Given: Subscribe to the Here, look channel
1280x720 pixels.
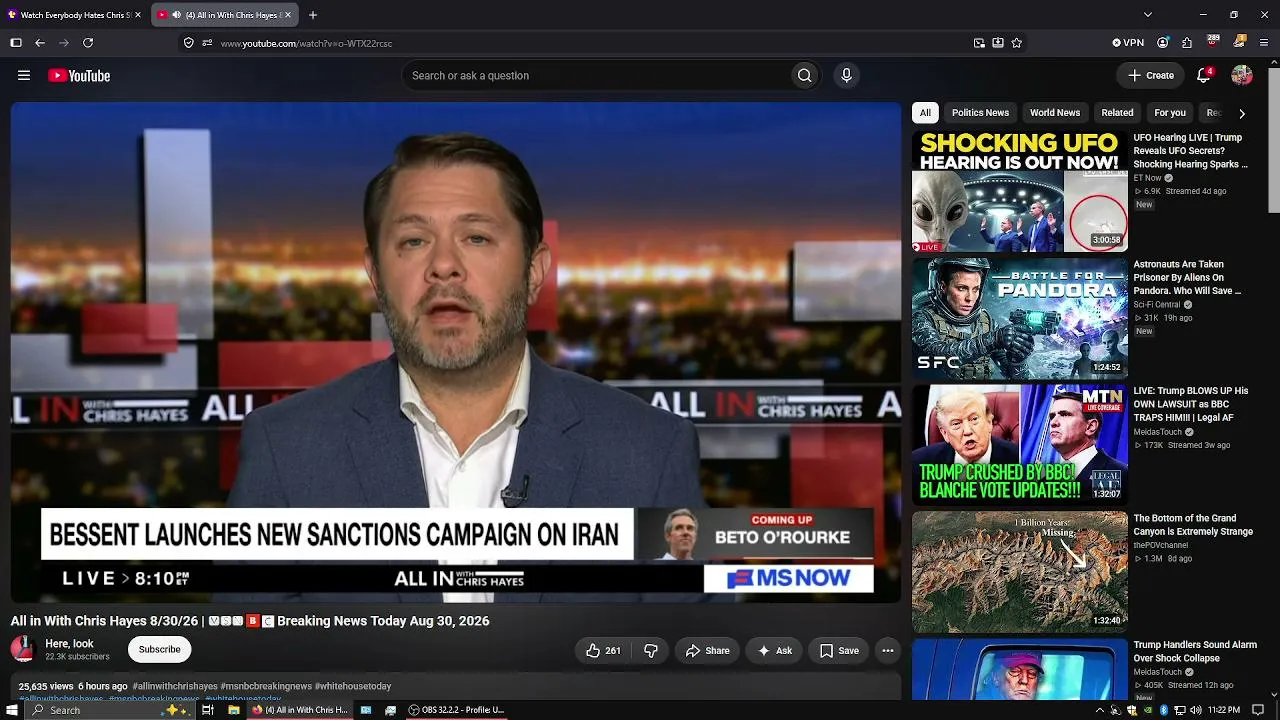Looking at the screenshot, I should (x=160, y=650).
